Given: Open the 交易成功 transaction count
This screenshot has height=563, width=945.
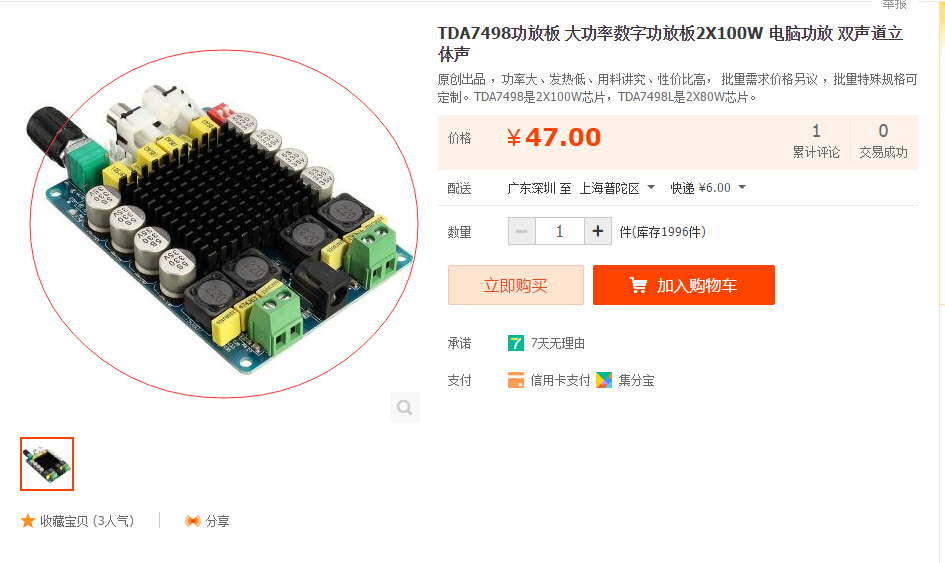Looking at the screenshot, I should (x=884, y=142).
